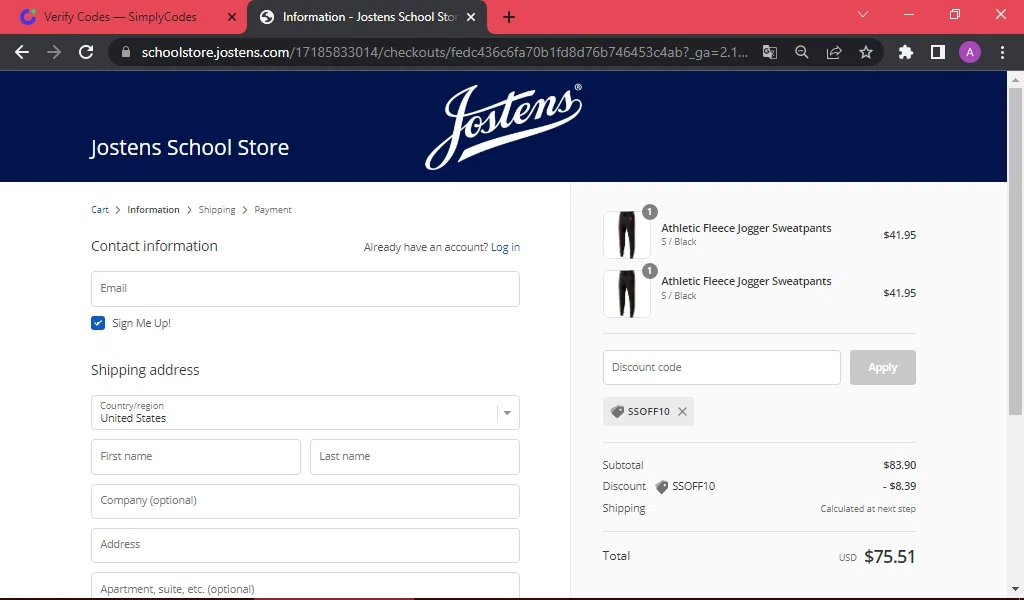1024x600 pixels.
Task: Open the site lock info icon
Action: 126,52
